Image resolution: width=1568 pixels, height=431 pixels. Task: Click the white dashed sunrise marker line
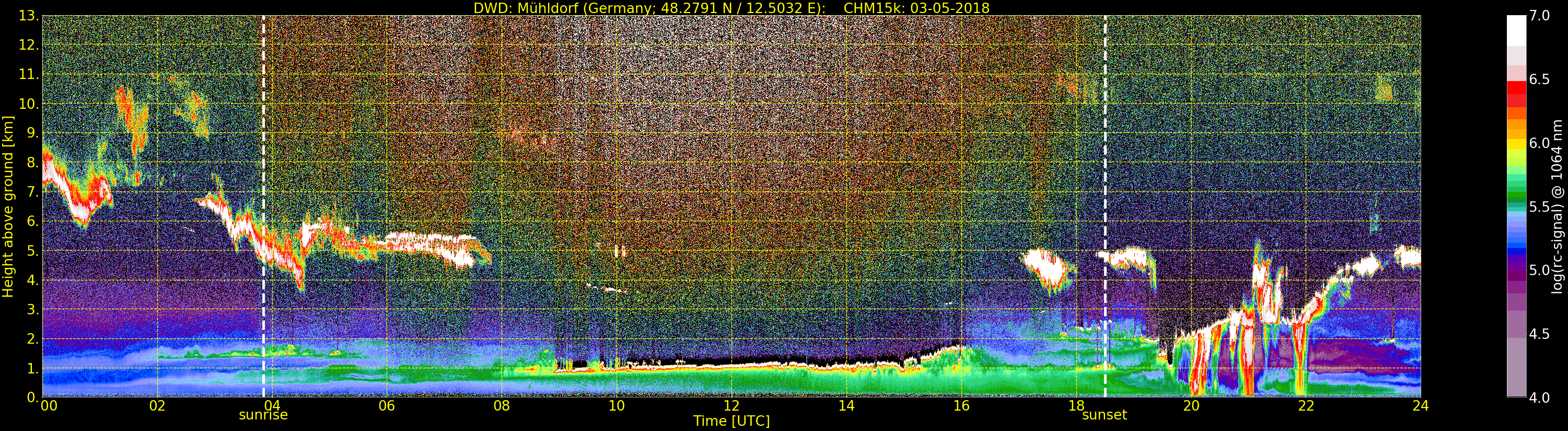tap(263, 206)
